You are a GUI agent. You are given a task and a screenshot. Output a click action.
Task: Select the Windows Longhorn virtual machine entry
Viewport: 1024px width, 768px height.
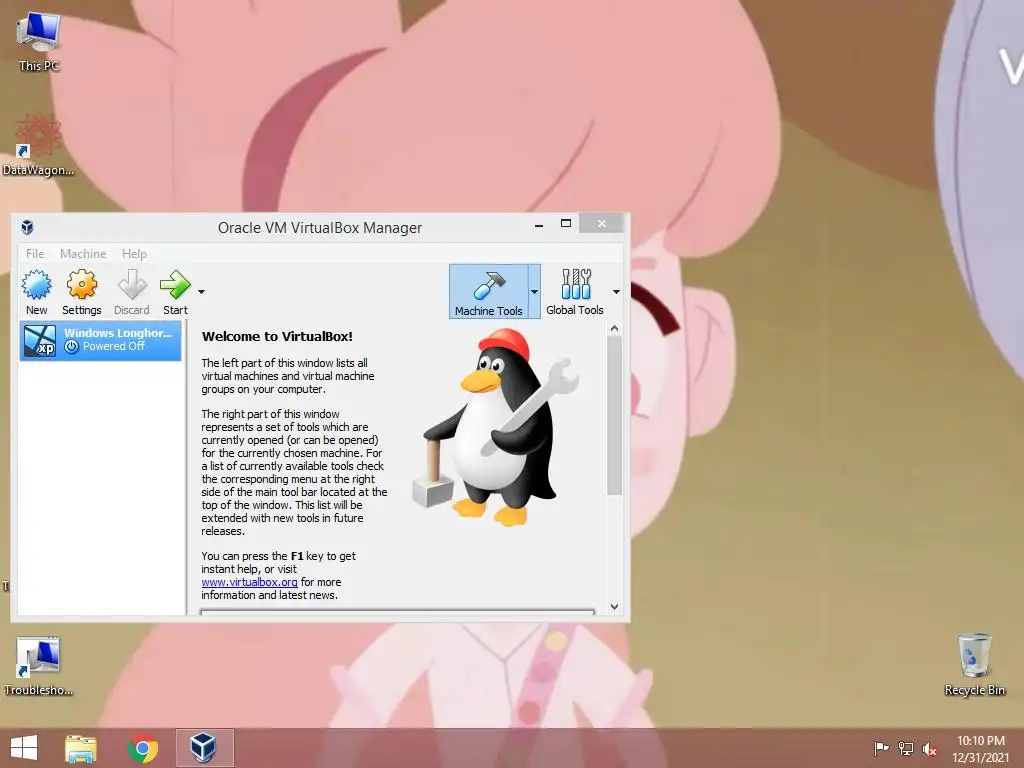click(101, 340)
